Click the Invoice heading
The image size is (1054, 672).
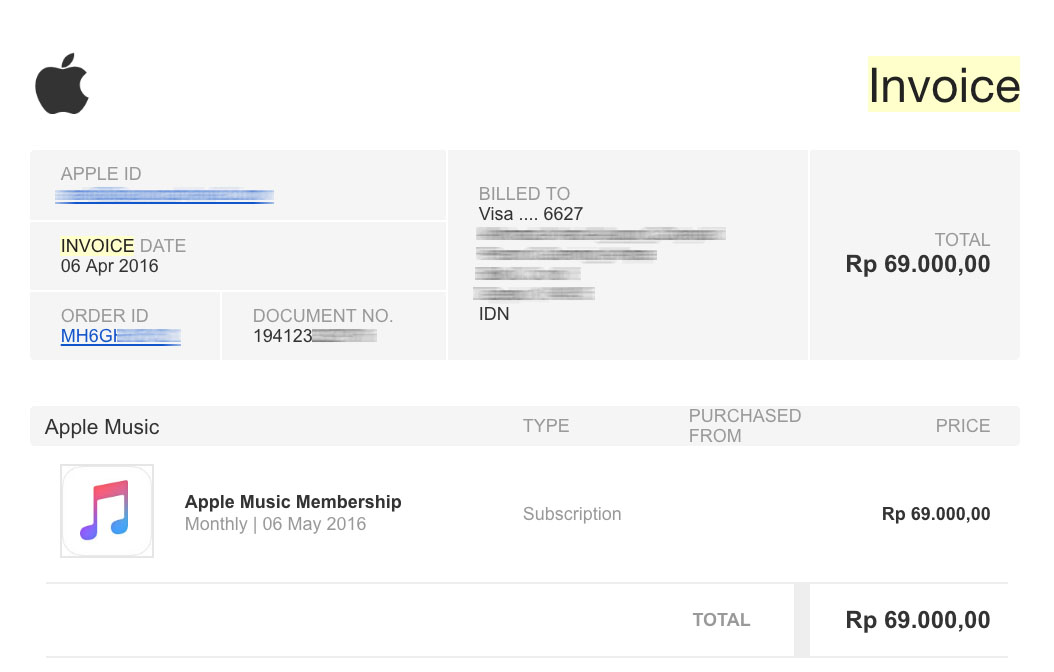click(x=943, y=85)
